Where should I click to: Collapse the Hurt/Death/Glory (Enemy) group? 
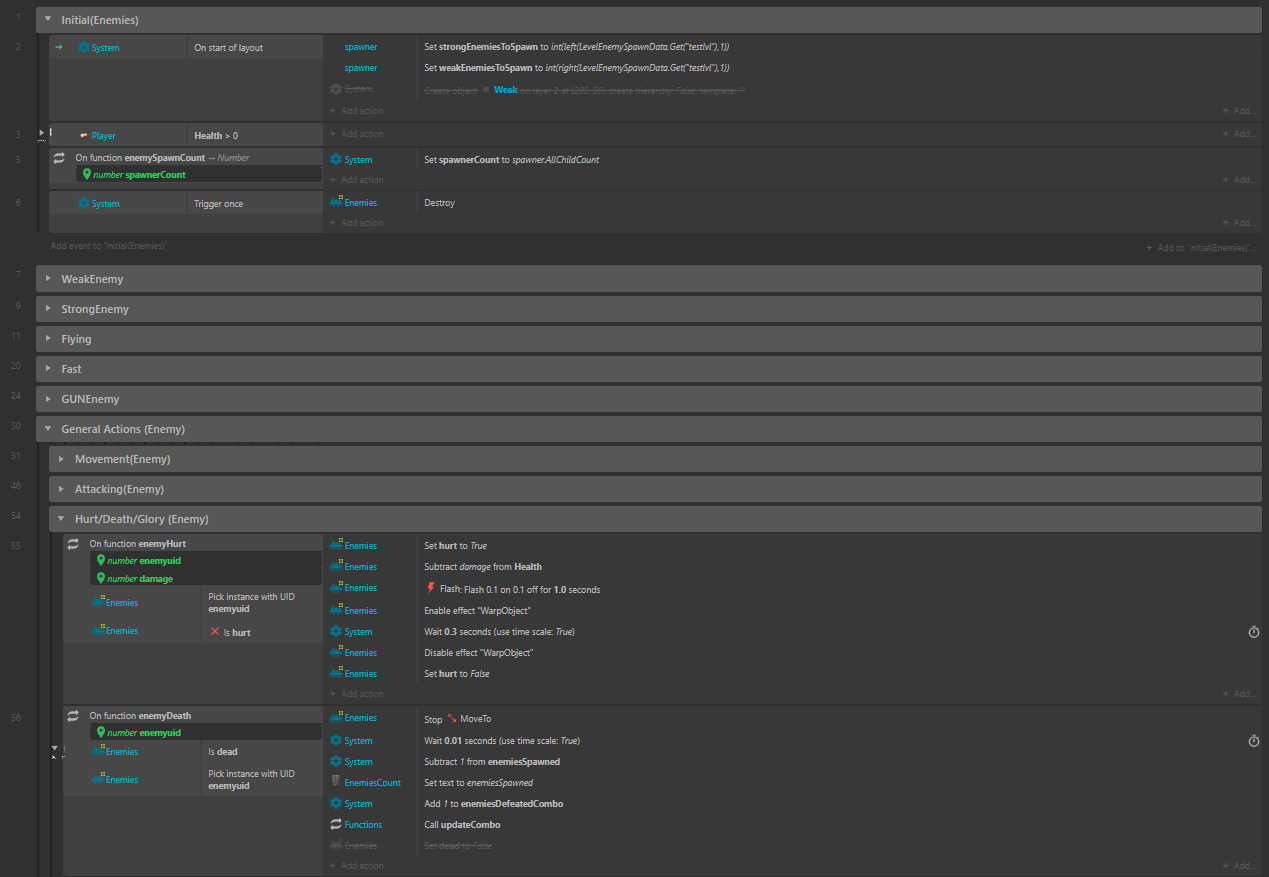61,519
